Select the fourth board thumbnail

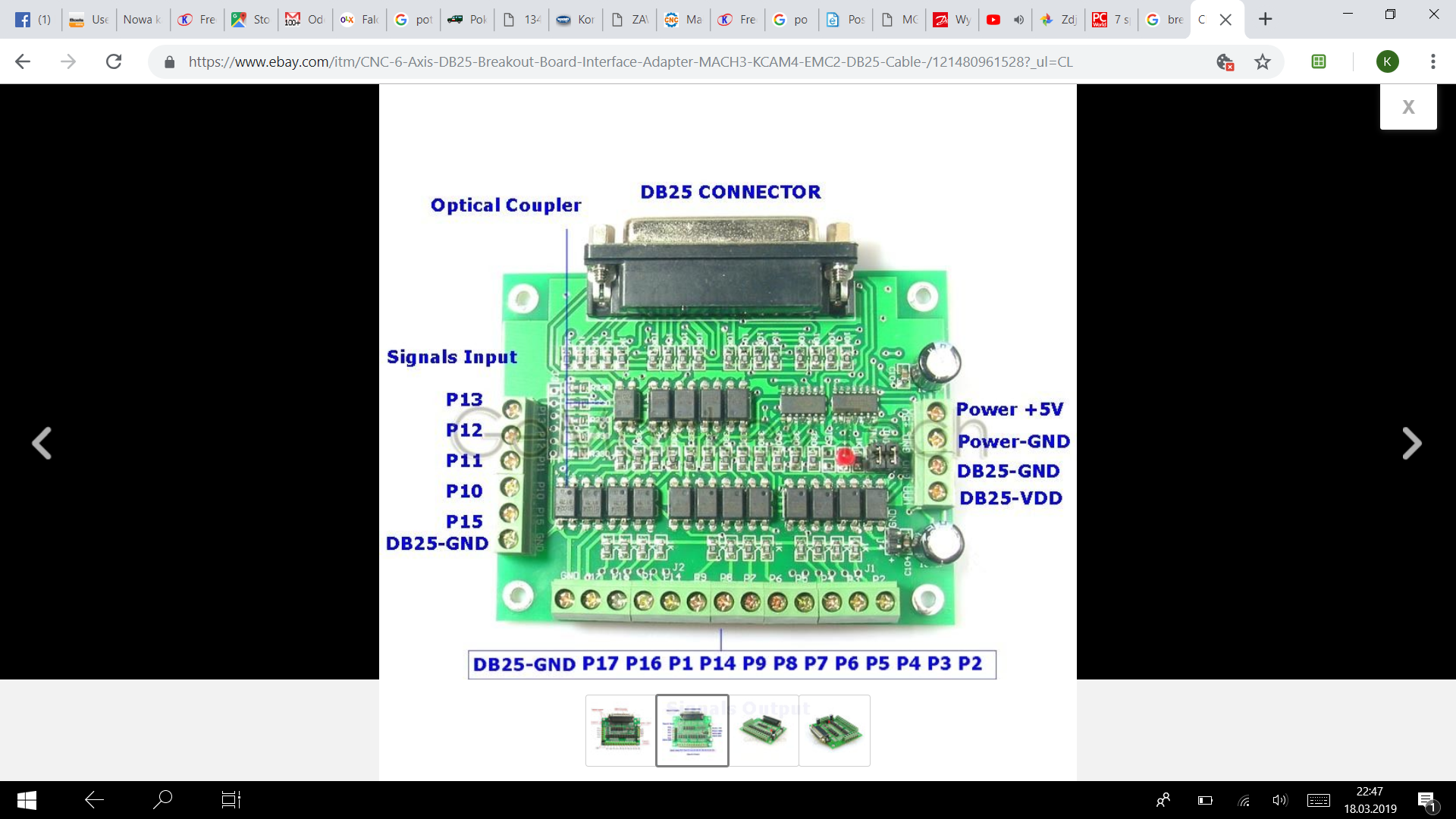(x=834, y=730)
